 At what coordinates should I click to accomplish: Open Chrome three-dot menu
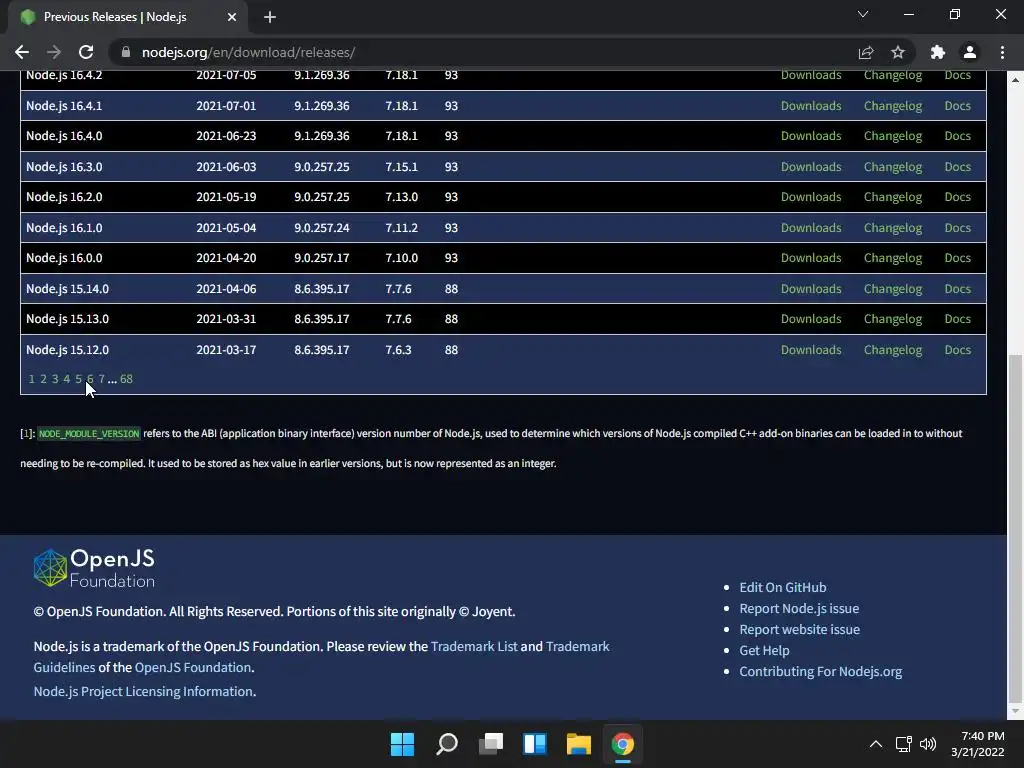[1002, 52]
